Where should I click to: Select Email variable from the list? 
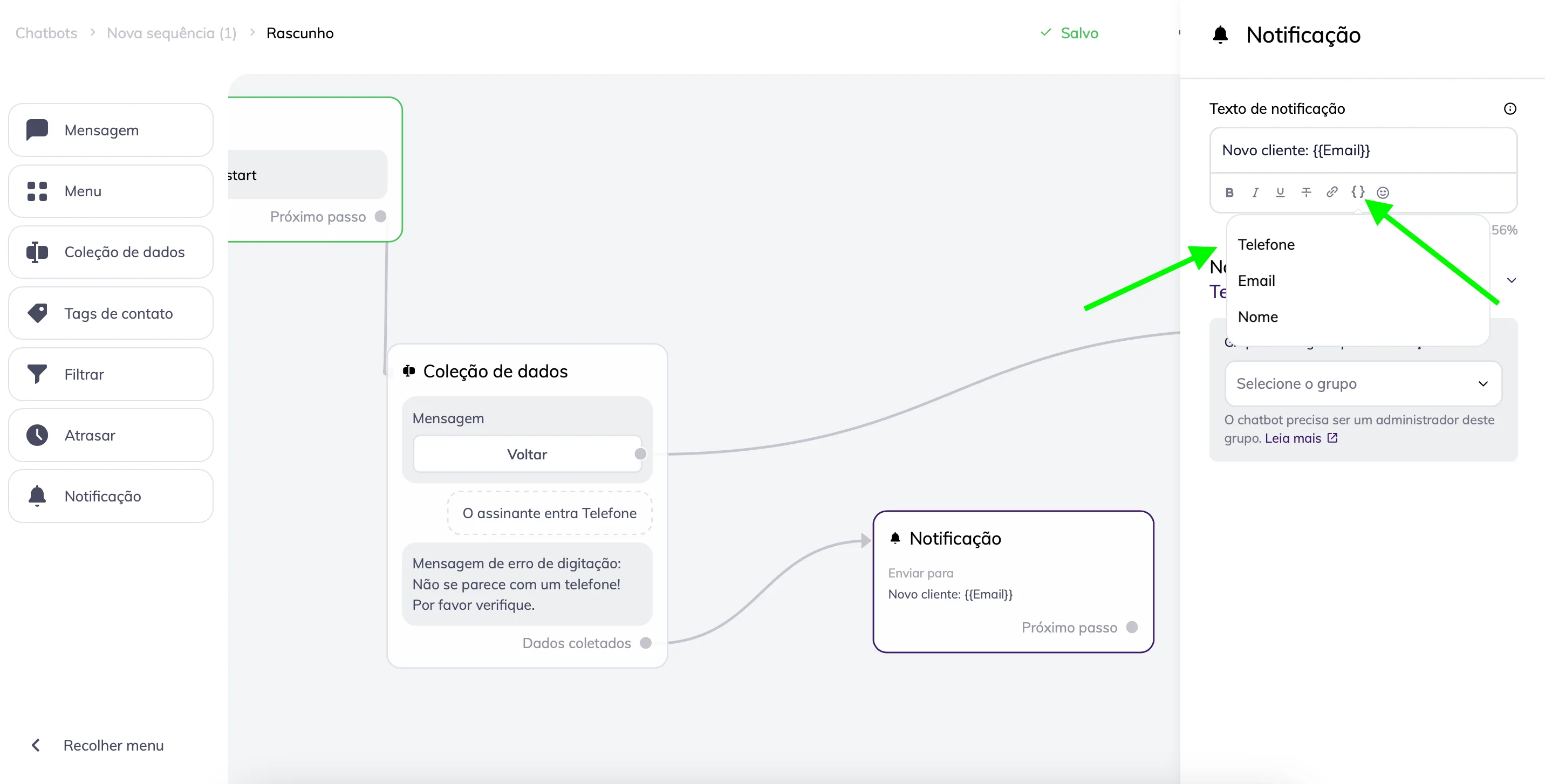pyautogui.click(x=1256, y=280)
